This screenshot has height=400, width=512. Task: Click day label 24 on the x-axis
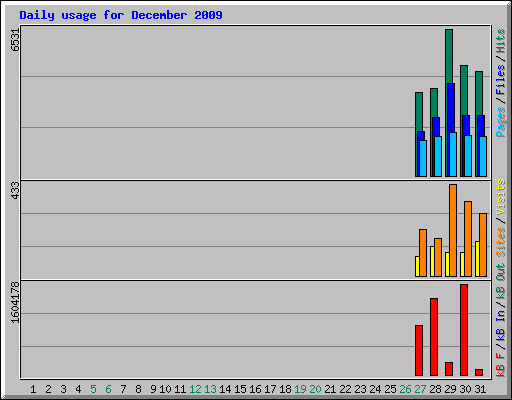pos(375,389)
